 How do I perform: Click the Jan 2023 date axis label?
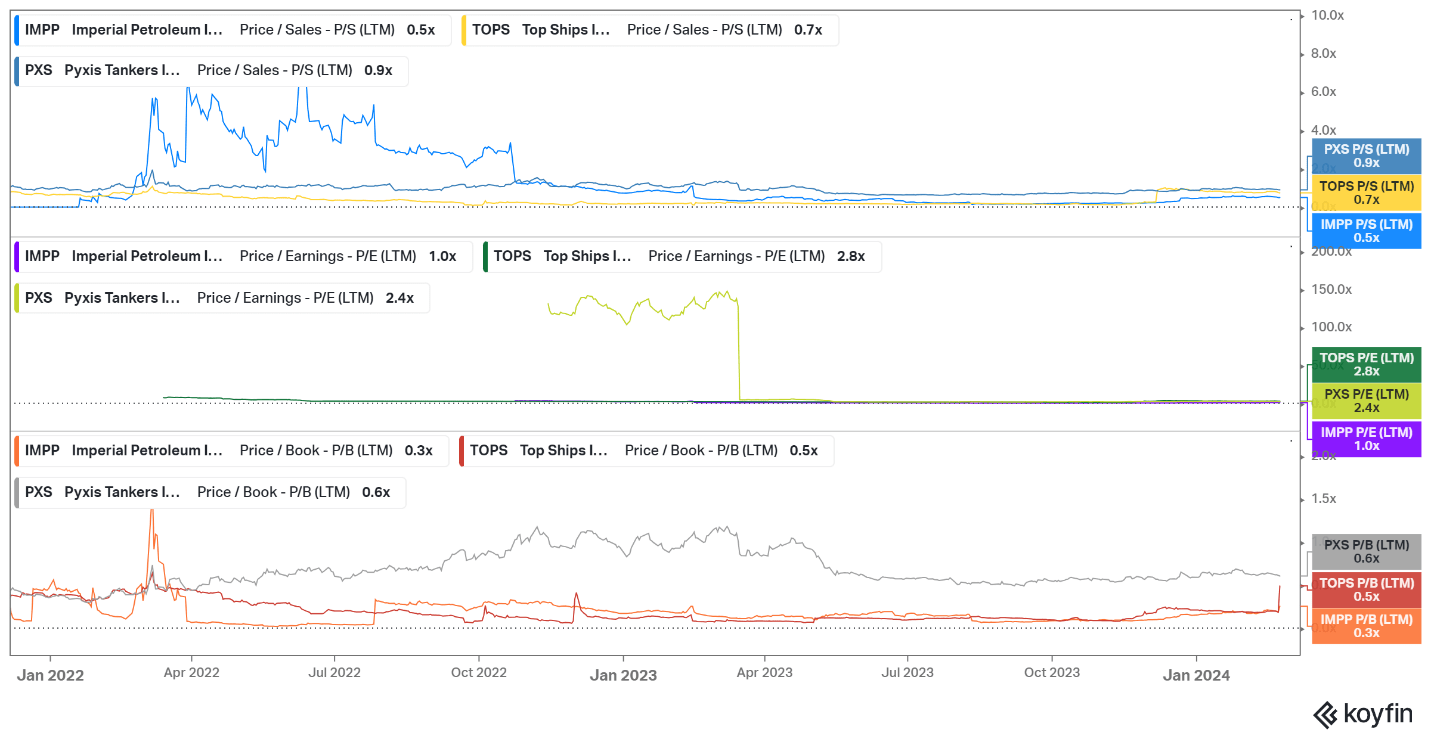623,675
